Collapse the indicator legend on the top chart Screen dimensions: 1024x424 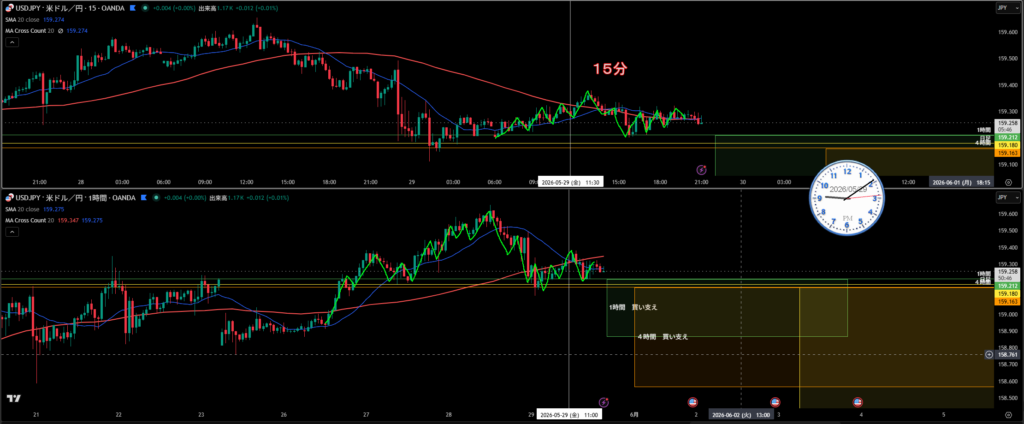tap(12, 42)
